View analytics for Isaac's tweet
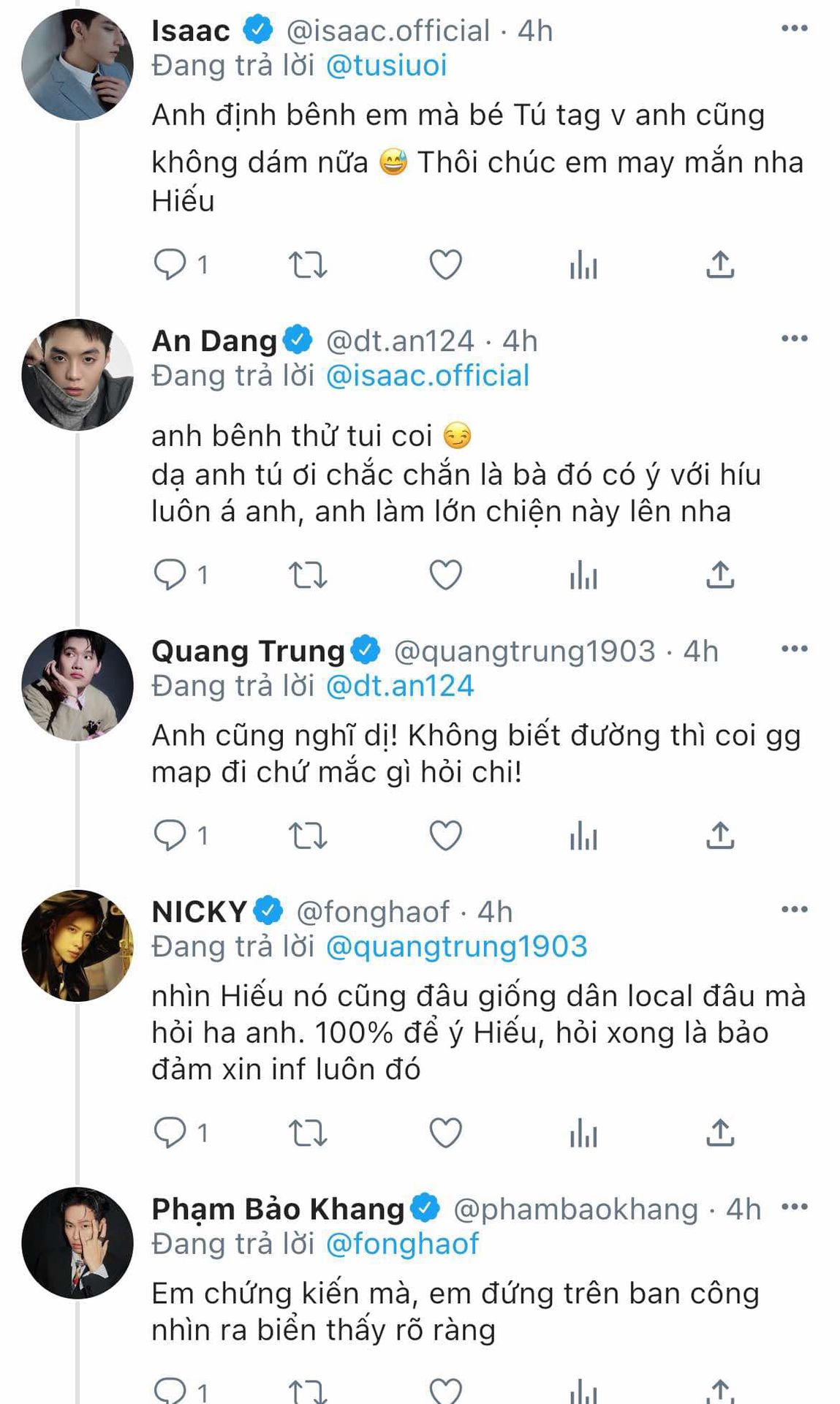Screen dimensions: 840x1404 point(583,265)
